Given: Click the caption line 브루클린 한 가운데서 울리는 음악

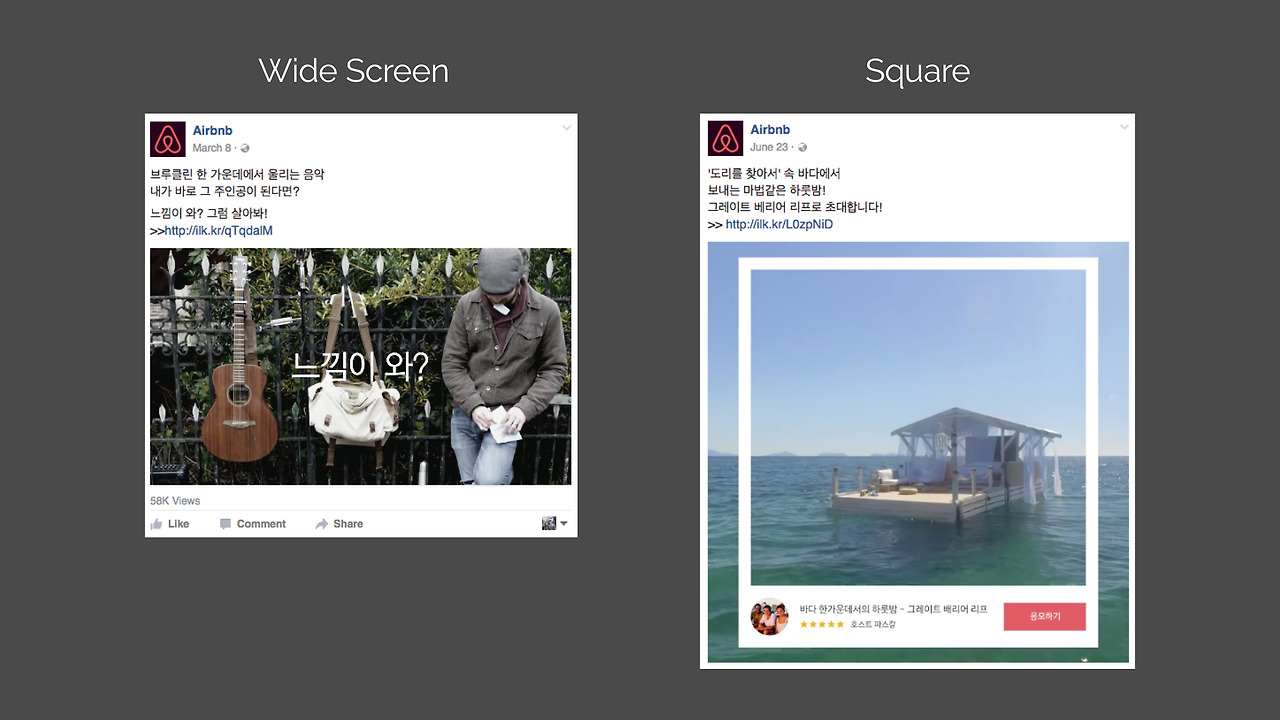Looking at the screenshot, I should [x=237, y=174].
